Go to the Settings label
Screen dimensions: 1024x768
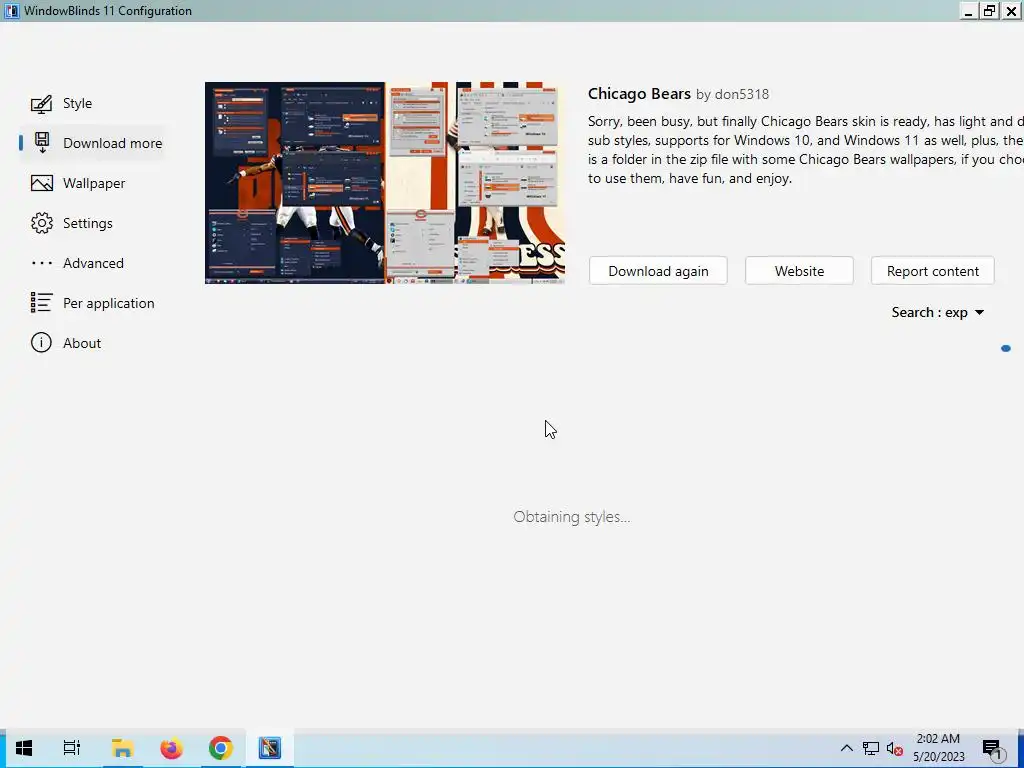(88, 223)
